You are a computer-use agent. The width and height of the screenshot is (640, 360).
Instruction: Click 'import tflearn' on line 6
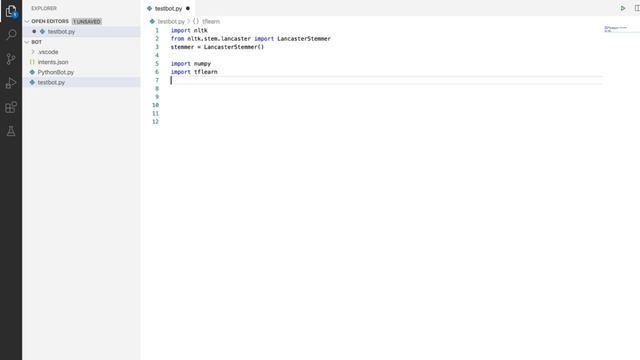pyautogui.click(x=194, y=72)
